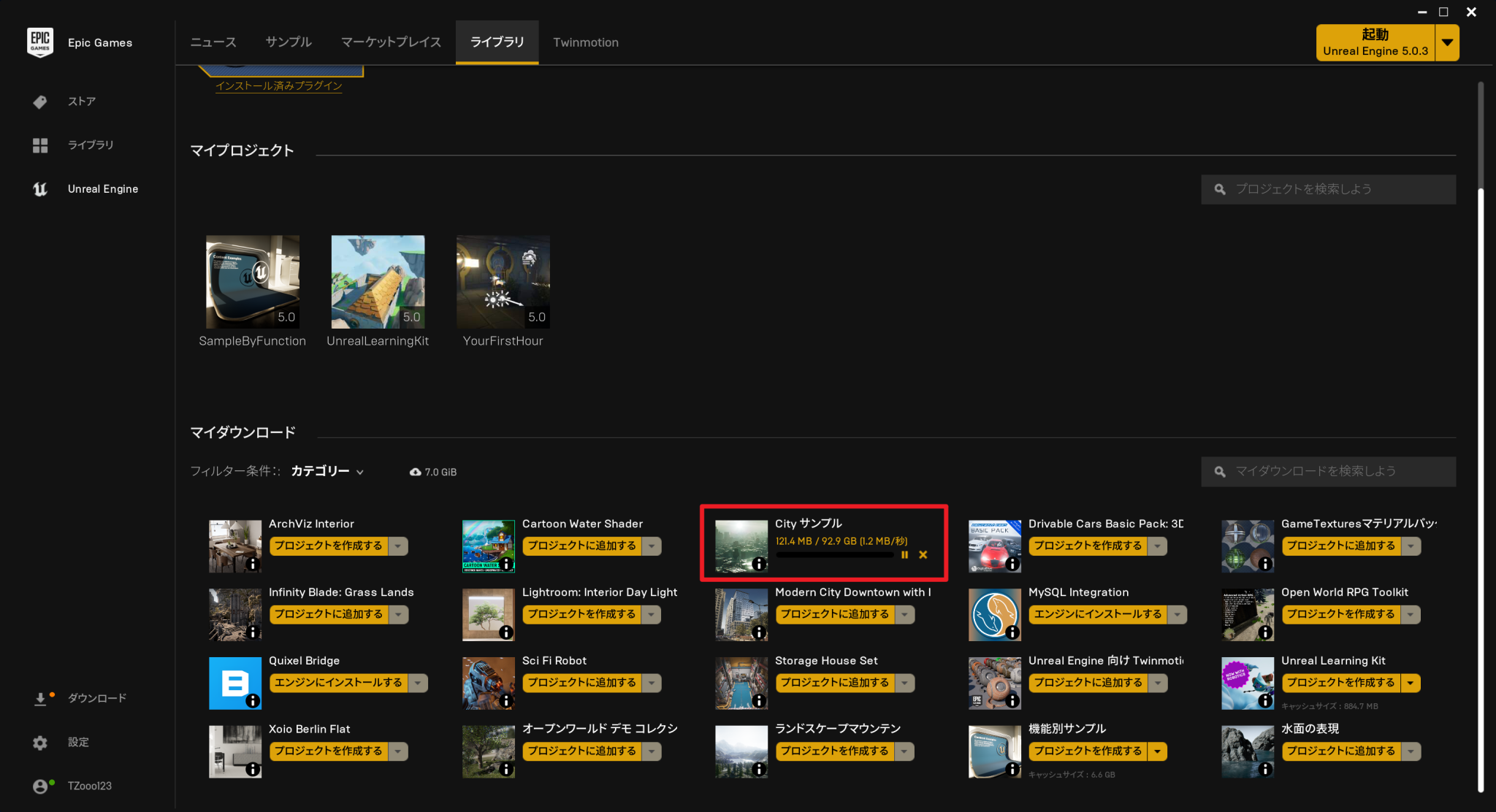Open 設定 gear in sidebar
The width and height of the screenshot is (1496, 812).
tap(40, 743)
